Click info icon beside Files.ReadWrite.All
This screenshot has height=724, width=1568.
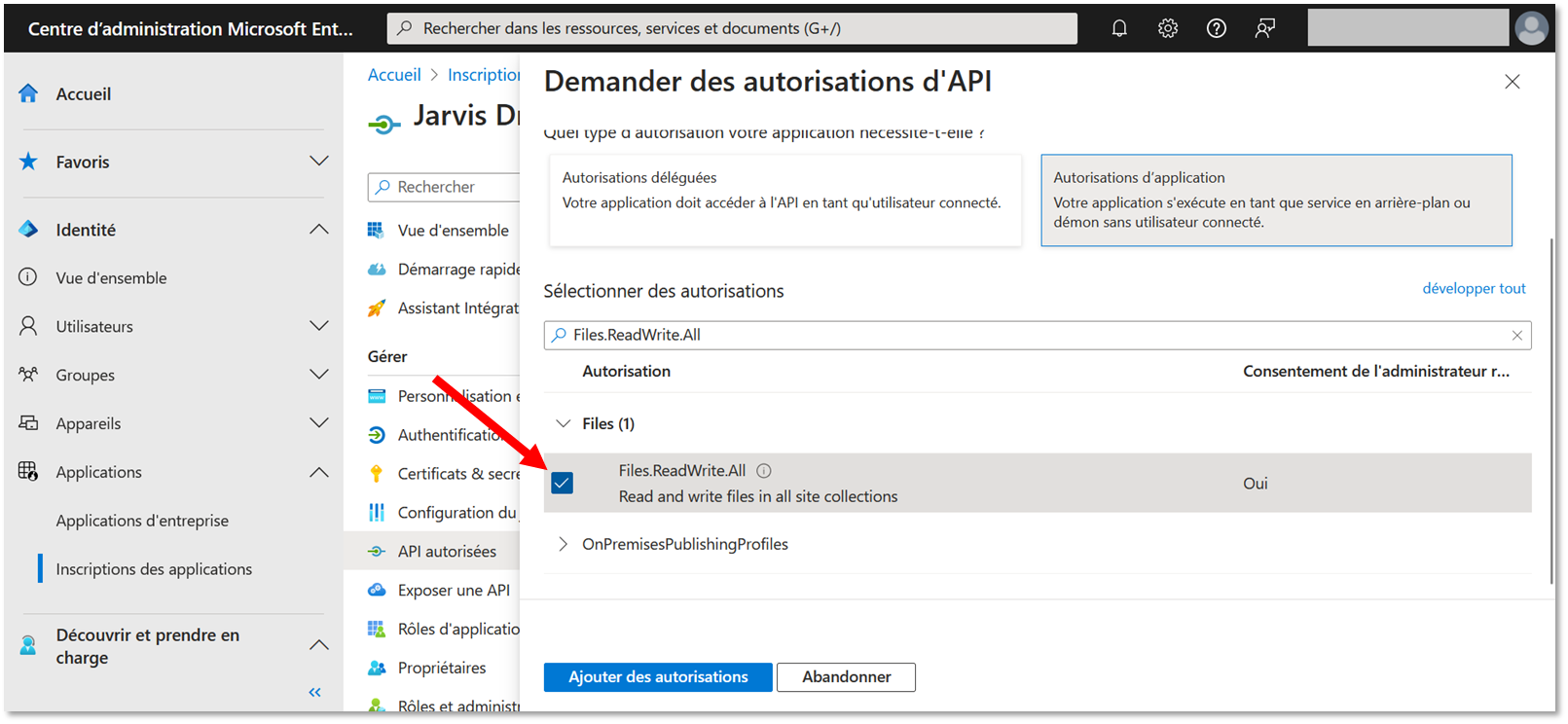pos(764,471)
